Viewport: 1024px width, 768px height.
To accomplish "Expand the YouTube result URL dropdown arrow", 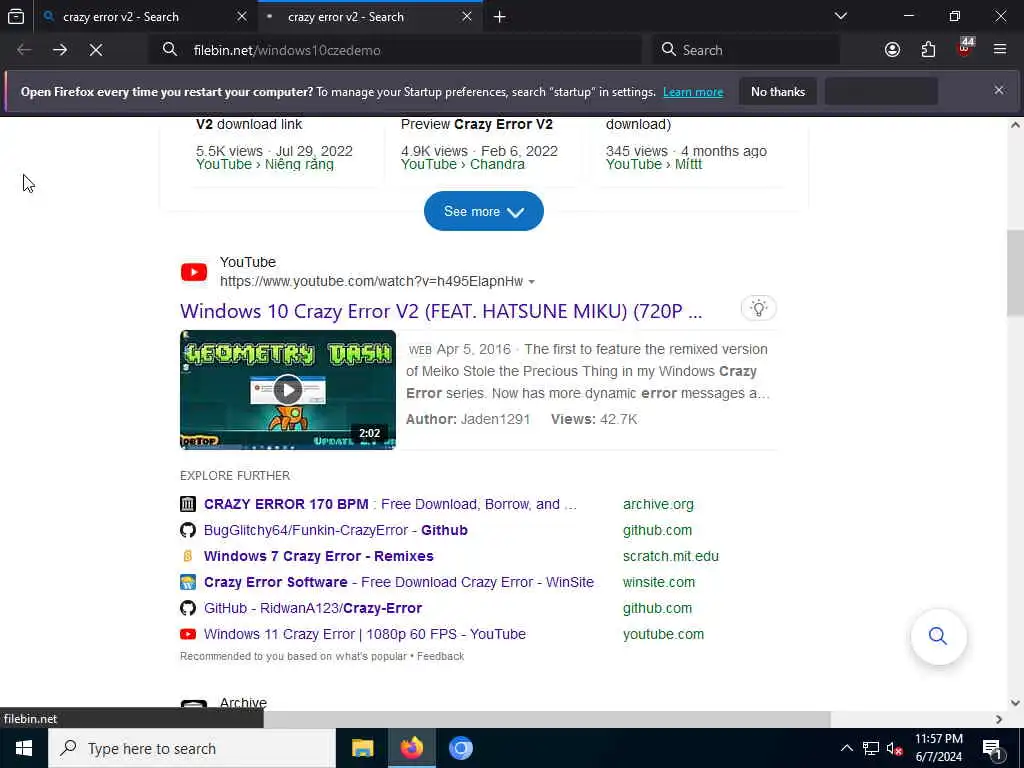I will click(x=532, y=282).
